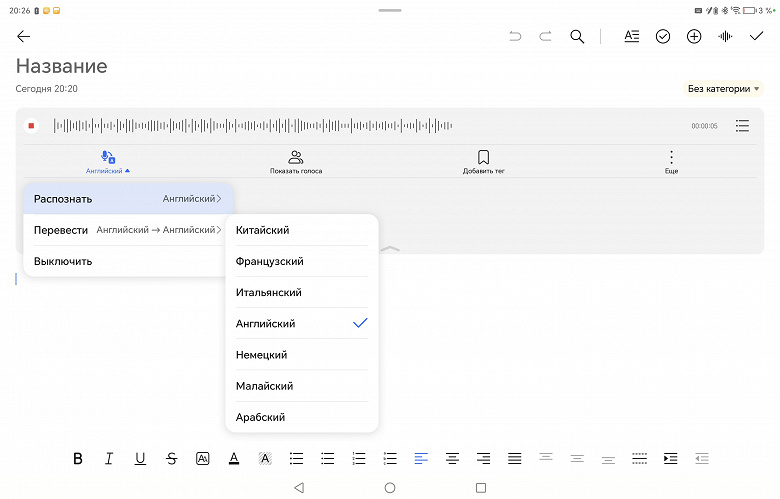780x499 pixels.
Task: Collapse the Английский recognition language dropdown
Action: 107,162
